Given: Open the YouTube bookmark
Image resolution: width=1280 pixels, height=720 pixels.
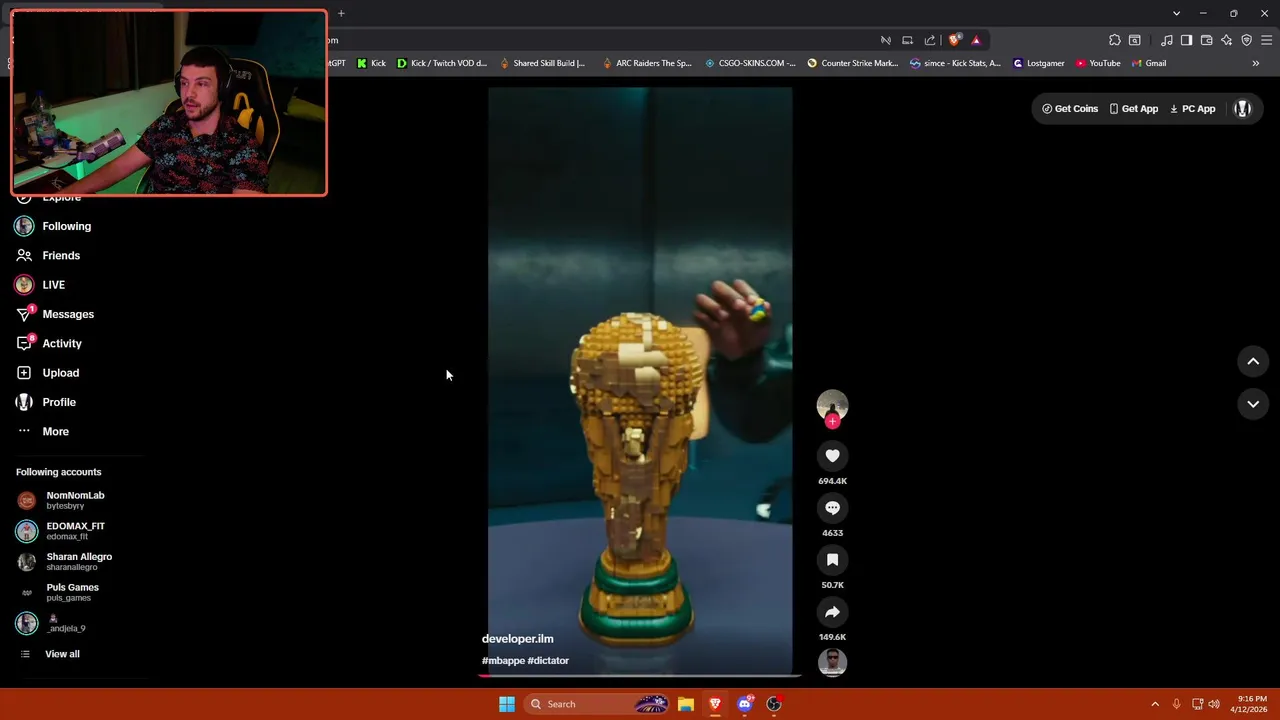Looking at the screenshot, I should point(1098,63).
